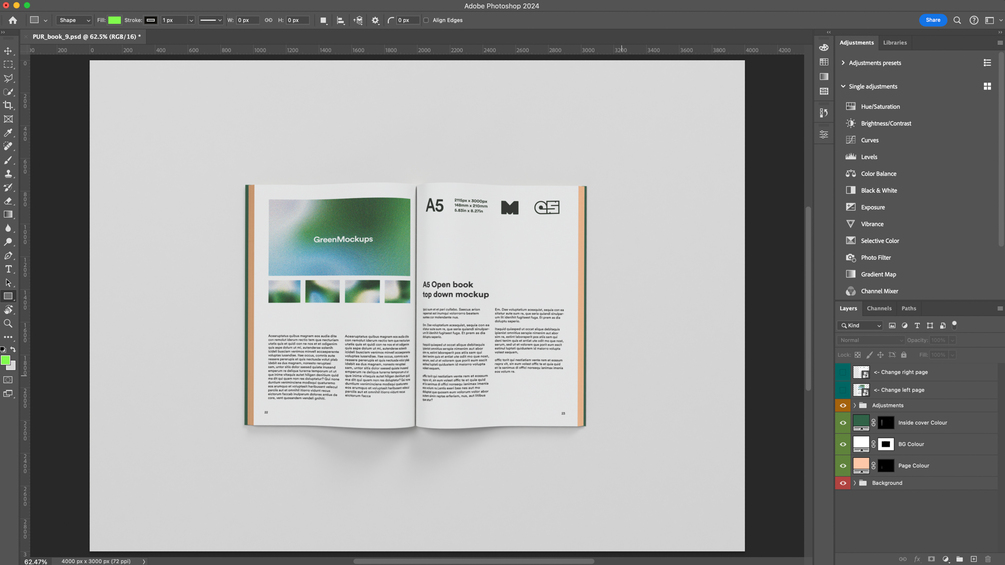
Task: Hide the Page Colour layer
Action: (x=843, y=466)
